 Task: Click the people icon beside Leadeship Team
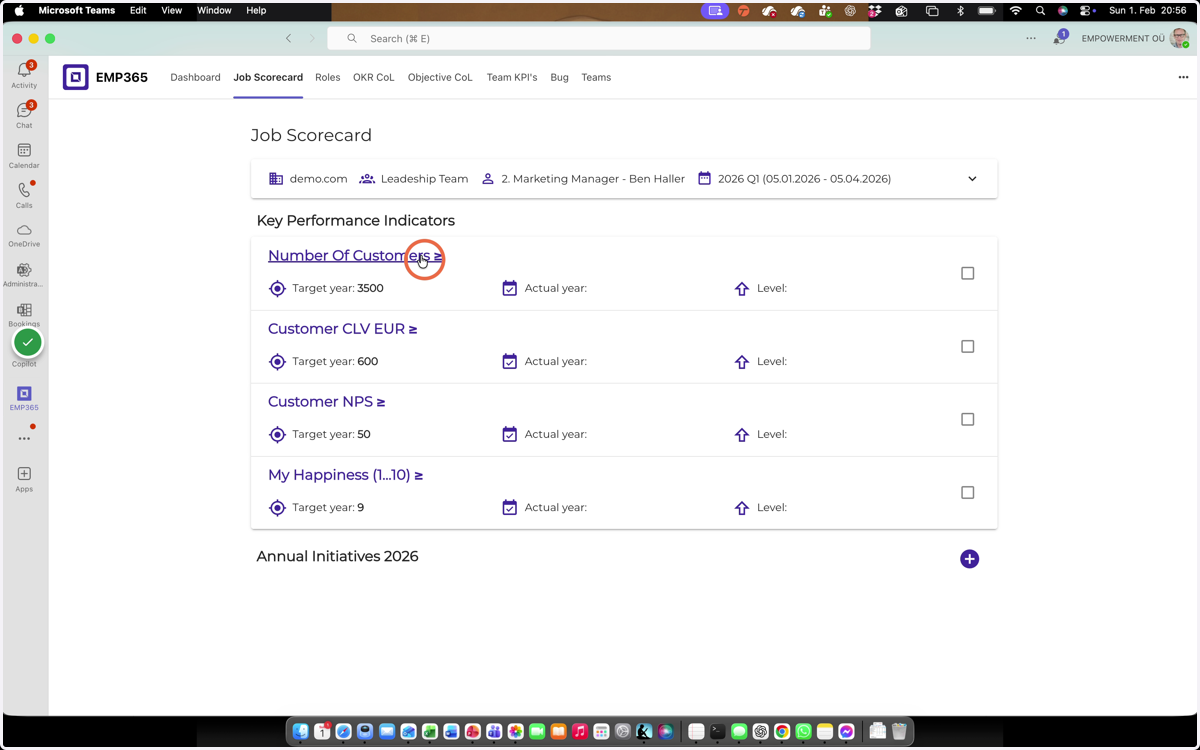pyautogui.click(x=367, y=178)
